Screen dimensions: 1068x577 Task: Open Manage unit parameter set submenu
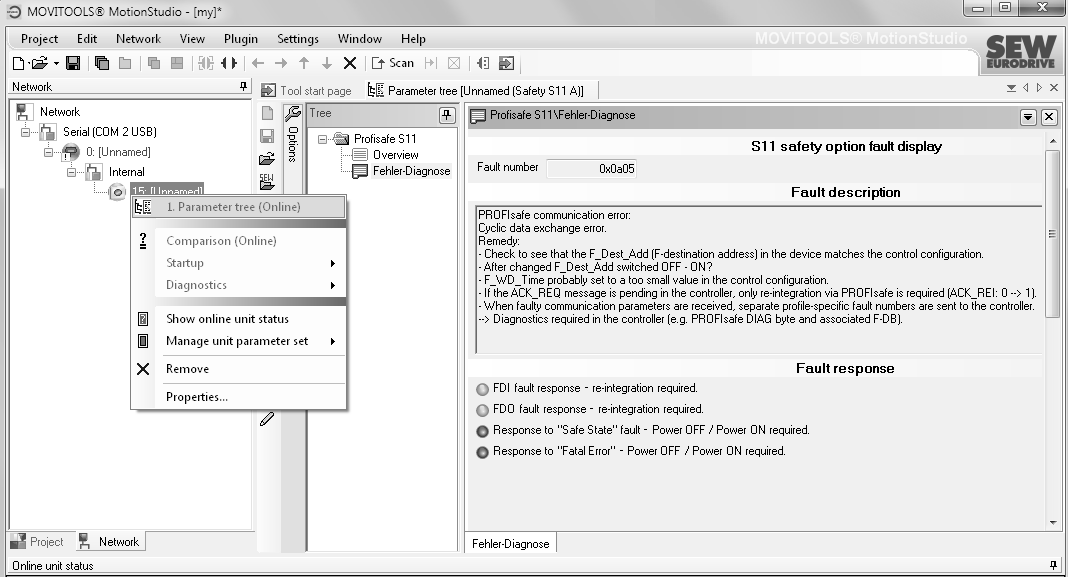pos(239,341)
